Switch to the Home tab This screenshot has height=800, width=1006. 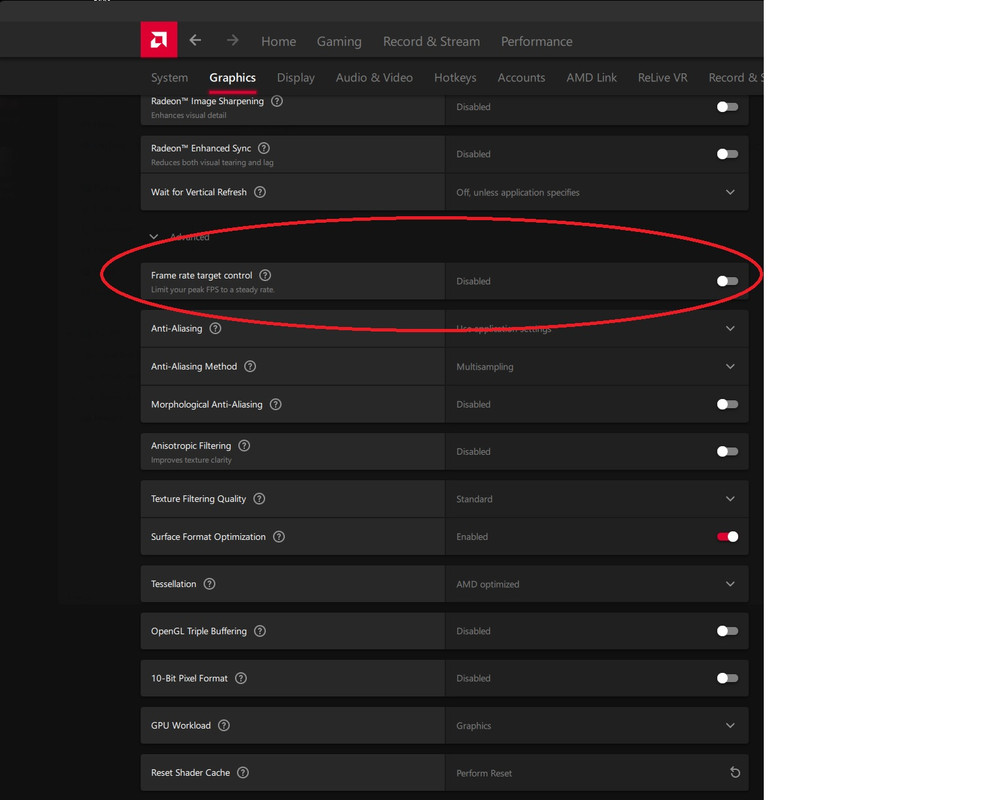click(x=278, y=41)
